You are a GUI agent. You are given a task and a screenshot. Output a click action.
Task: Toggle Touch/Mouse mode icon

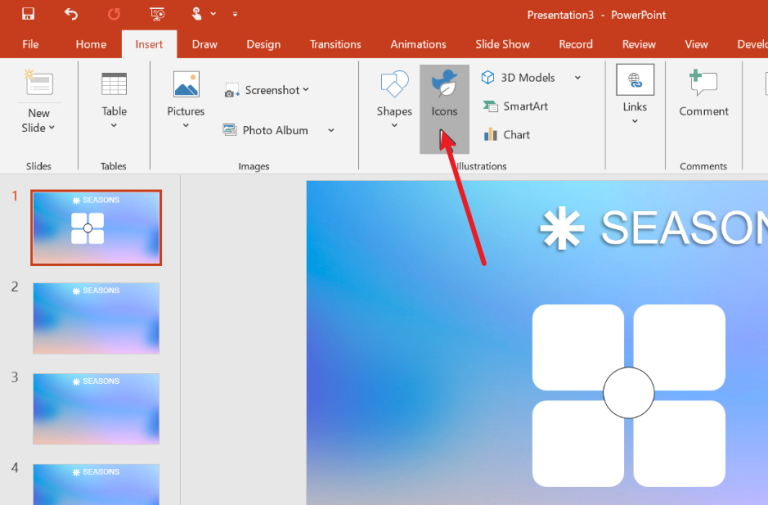click(x=196, y=14)
